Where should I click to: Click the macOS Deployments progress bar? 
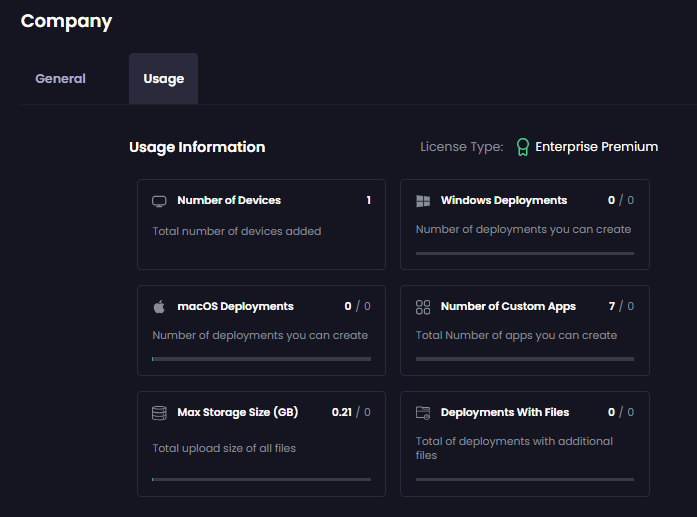[261, 359]
